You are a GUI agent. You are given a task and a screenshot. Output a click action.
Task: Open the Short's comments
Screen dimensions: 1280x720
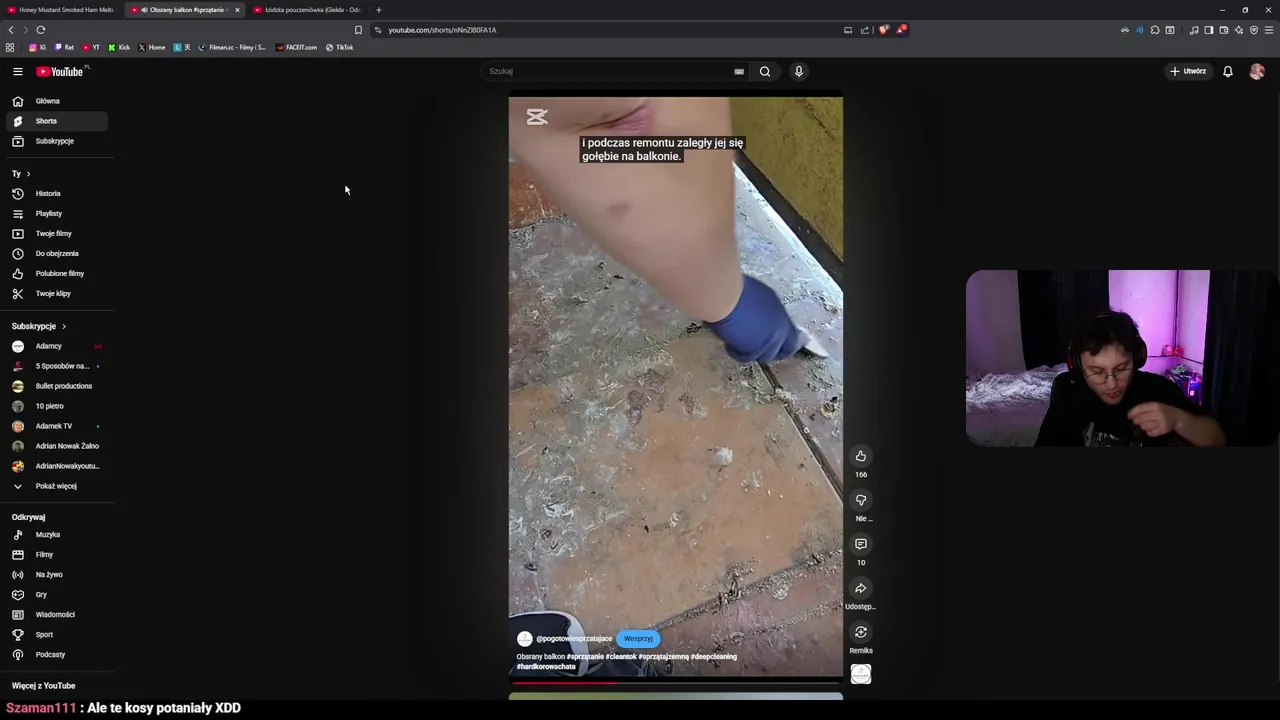click(861, 544)
